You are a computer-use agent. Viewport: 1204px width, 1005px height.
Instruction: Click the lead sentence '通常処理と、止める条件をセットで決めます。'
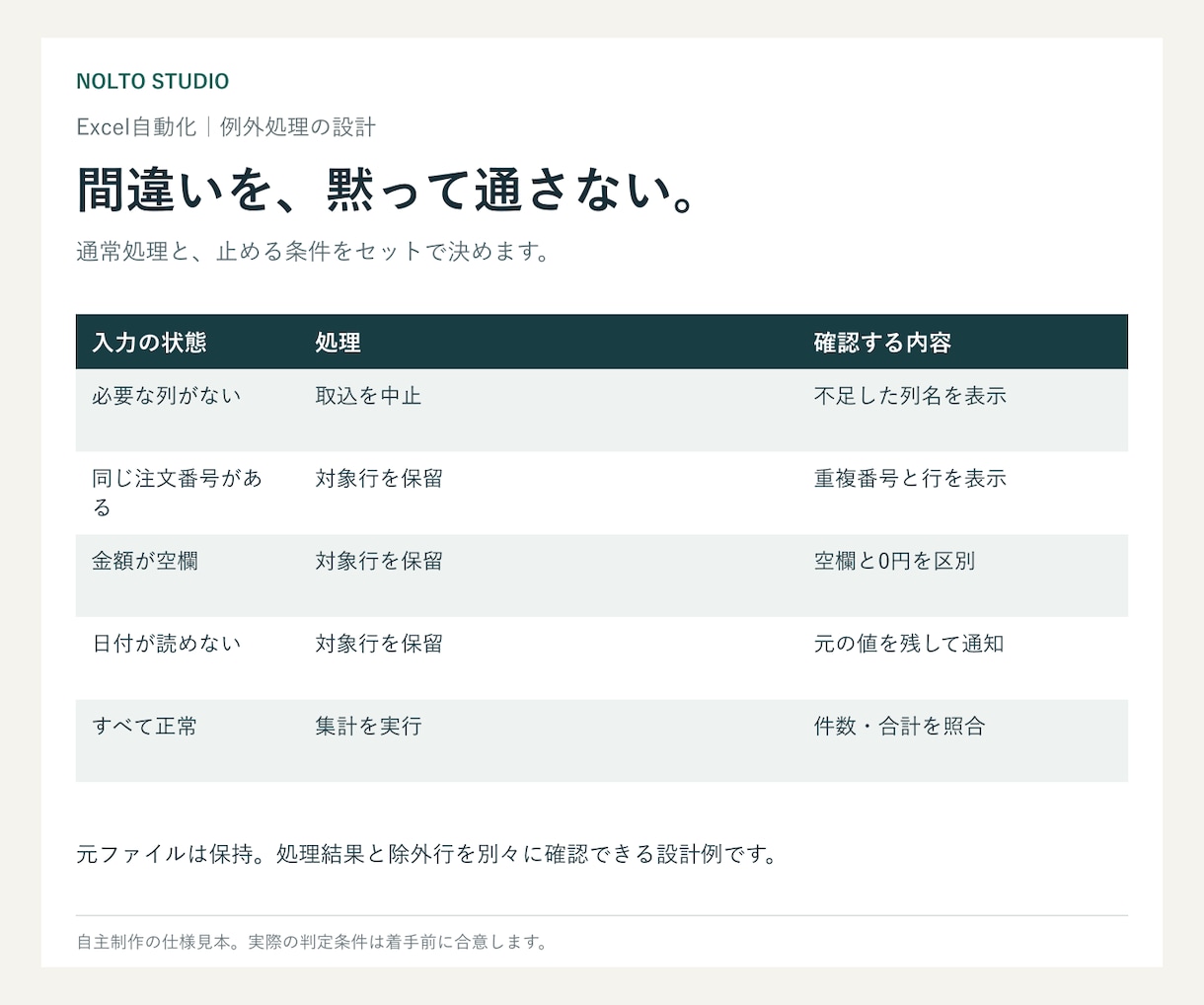(x=313, y=252)
